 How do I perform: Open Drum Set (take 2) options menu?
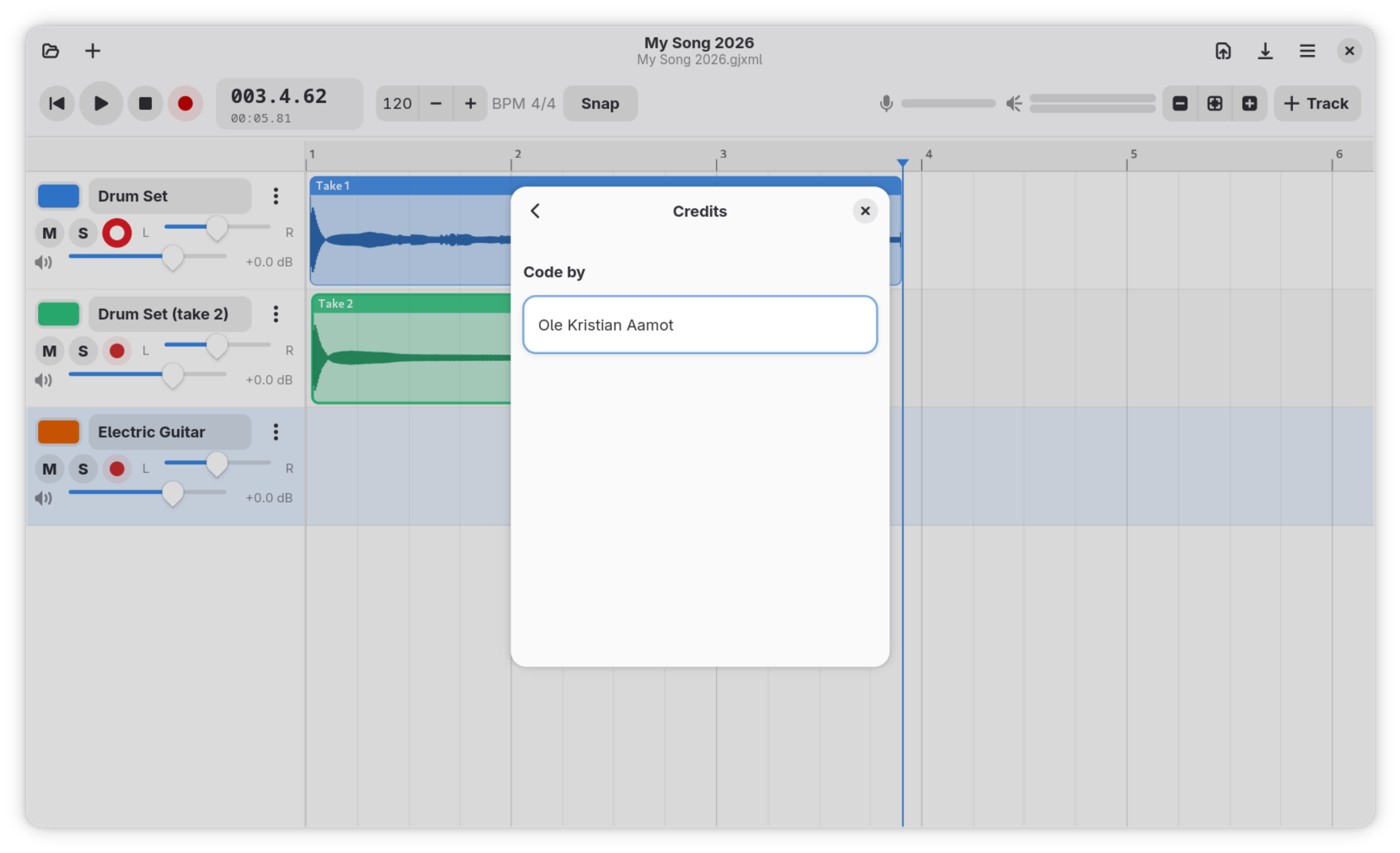[276, 314]
